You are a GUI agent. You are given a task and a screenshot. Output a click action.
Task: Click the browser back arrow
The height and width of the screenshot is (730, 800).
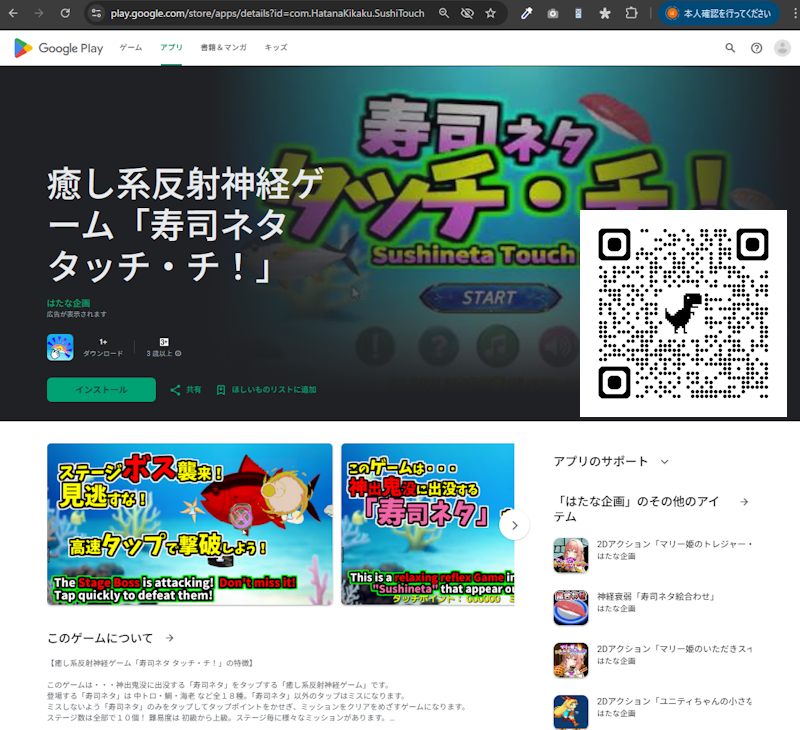click(13, 13)
